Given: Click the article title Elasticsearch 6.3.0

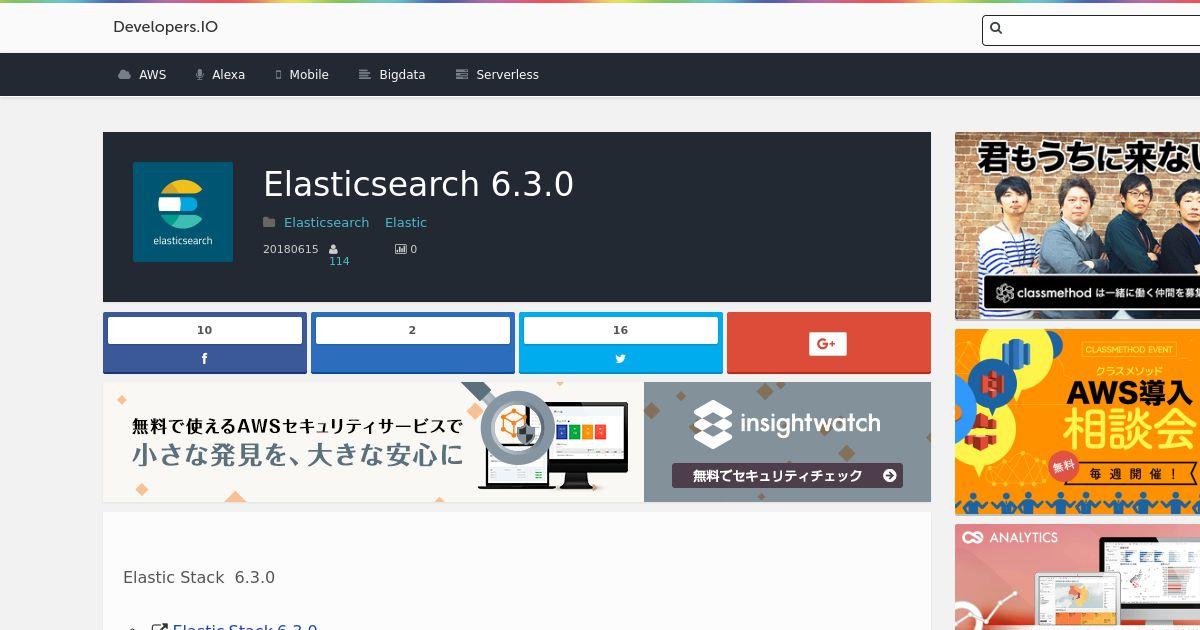Looking at the screenshot, I should point(418,185).
